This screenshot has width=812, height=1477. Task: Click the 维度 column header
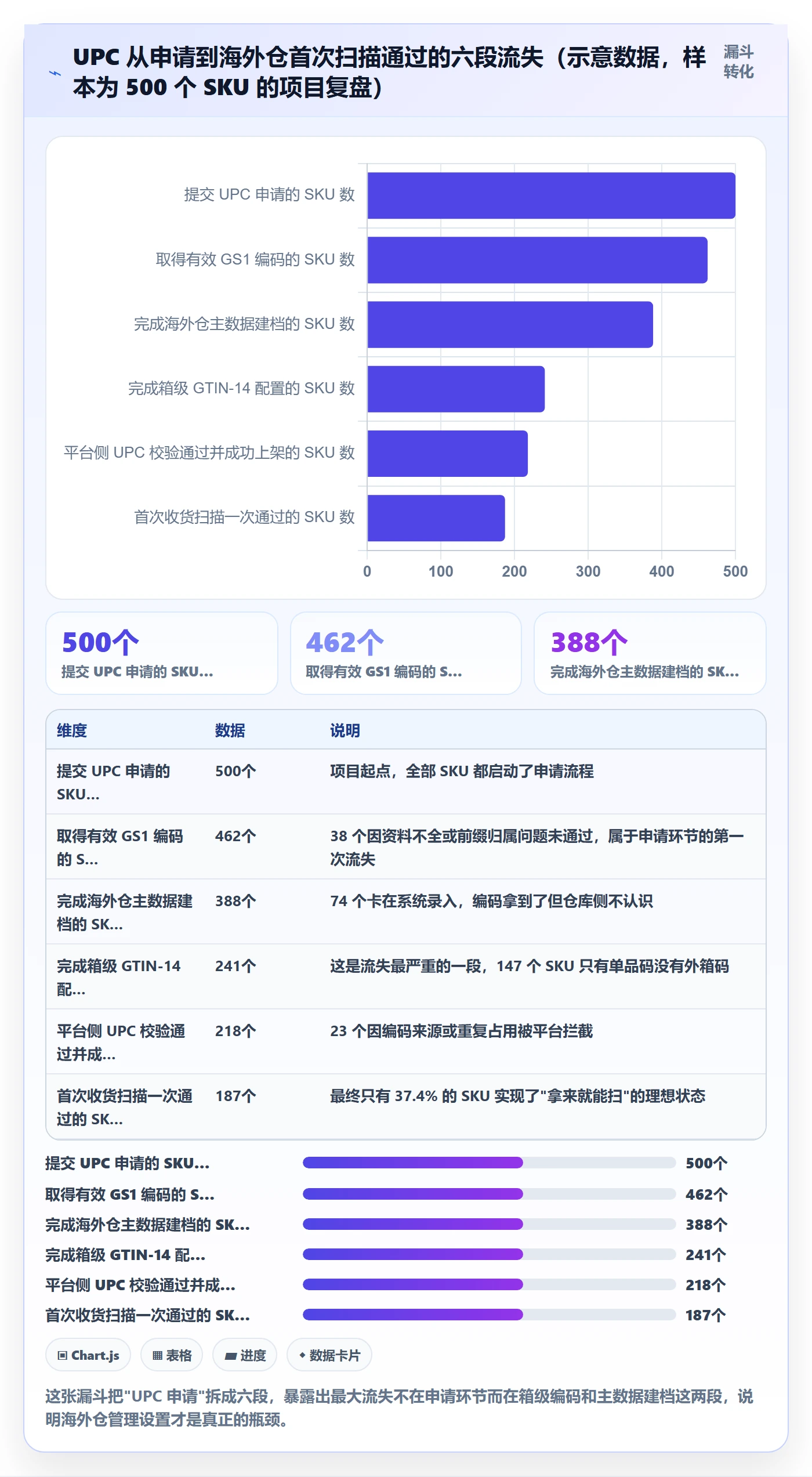pyautogui.click(x=72, y=730)
